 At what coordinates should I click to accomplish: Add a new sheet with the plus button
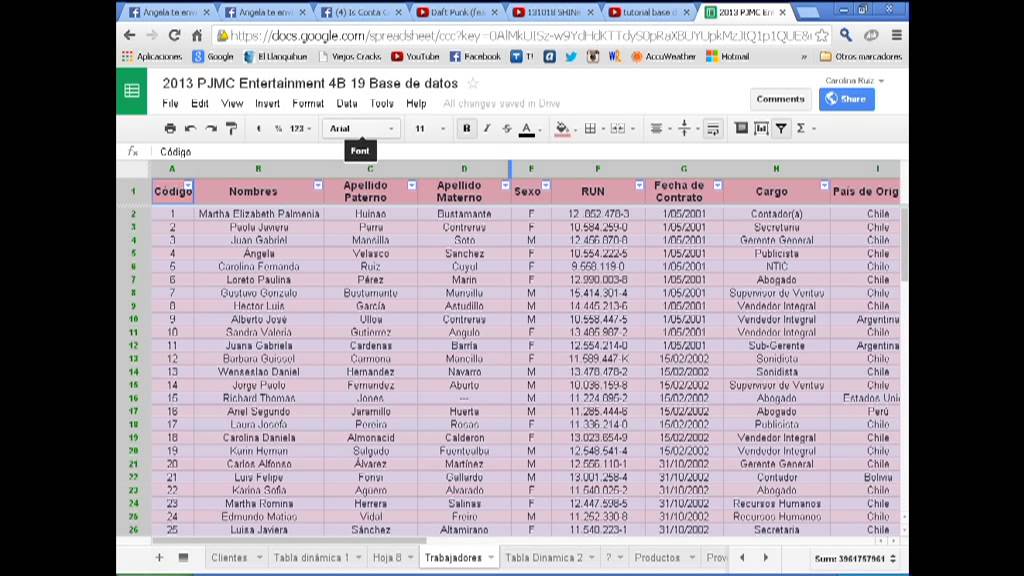coord(159,557)
